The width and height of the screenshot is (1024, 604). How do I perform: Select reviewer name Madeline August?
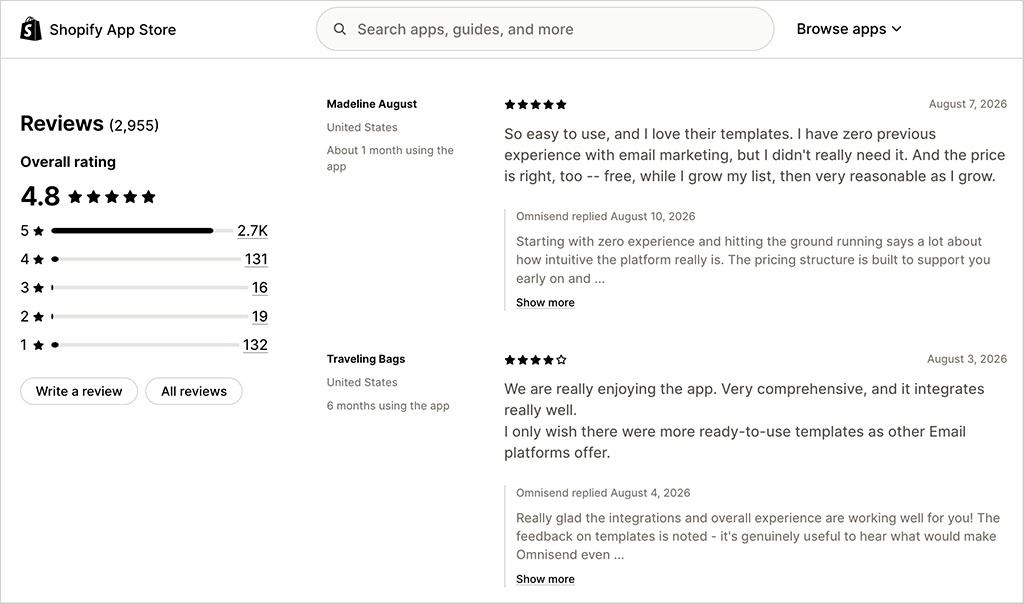pyautogui.click(x=372, y=104)
